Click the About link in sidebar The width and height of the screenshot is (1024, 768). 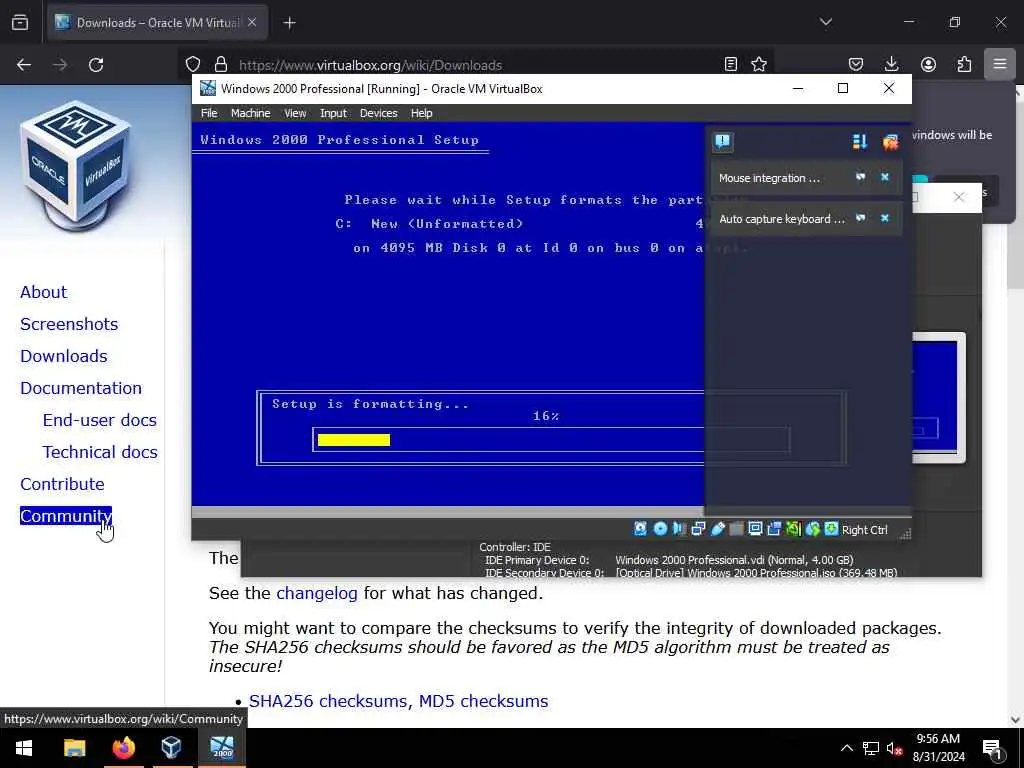click(x=43, y=292)
